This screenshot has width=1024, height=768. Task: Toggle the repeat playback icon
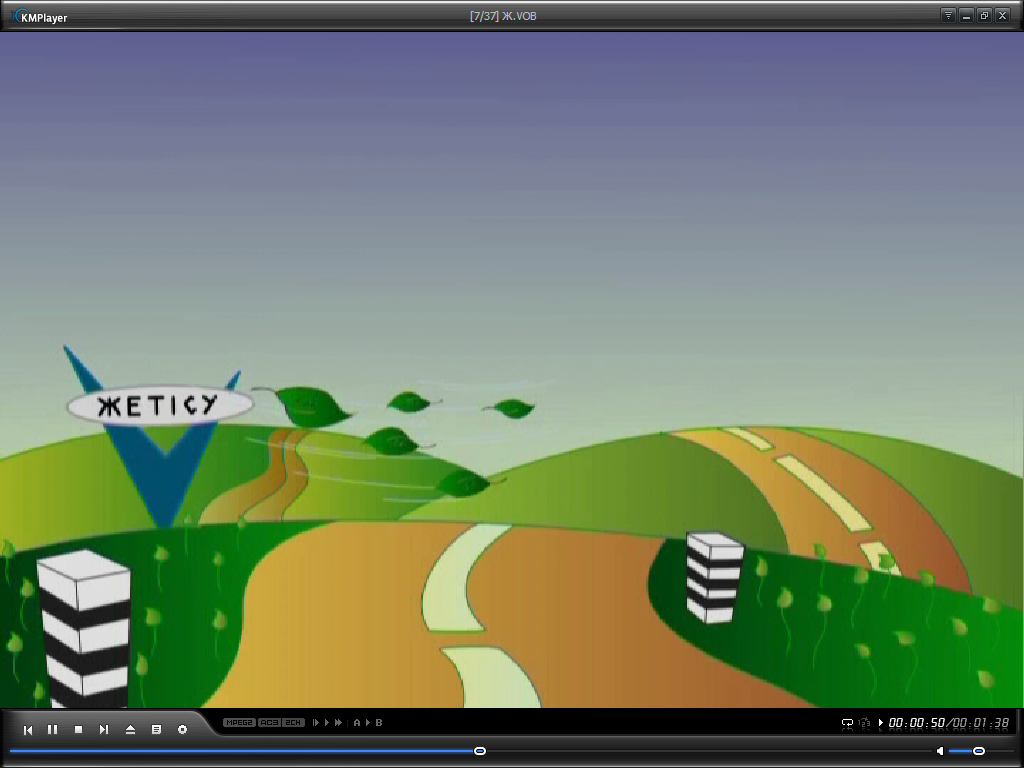[x=847, y=723]
